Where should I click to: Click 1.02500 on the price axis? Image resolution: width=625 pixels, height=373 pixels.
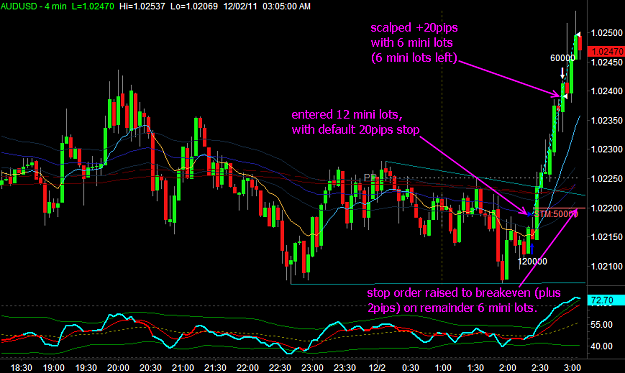pos(607,33)
